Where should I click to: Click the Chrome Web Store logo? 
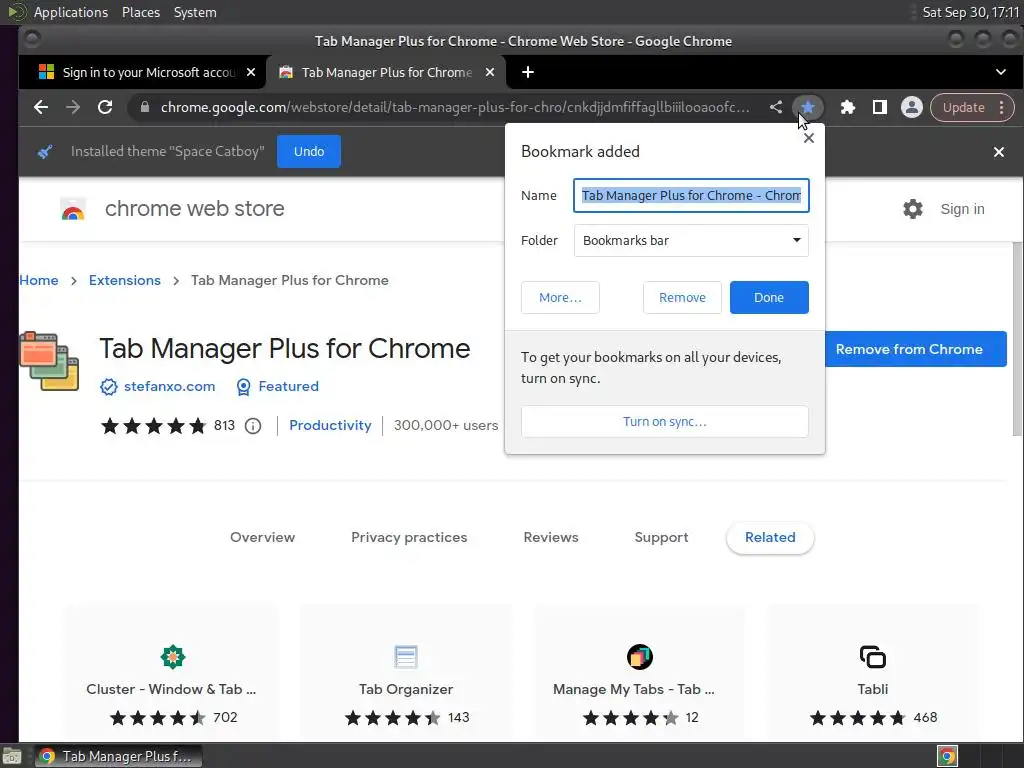(73, 210)
